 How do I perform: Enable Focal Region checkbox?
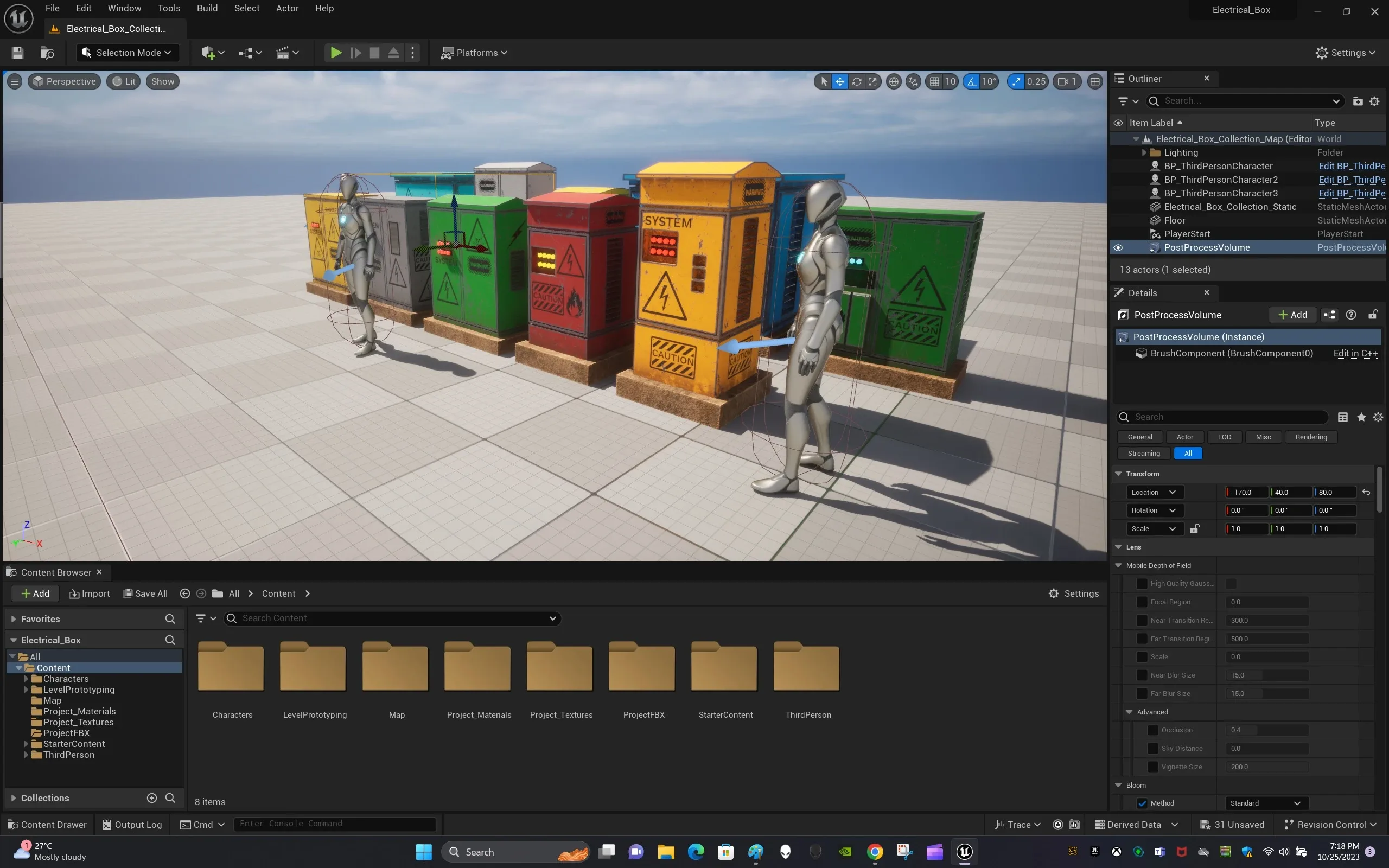click(1142, 602)
